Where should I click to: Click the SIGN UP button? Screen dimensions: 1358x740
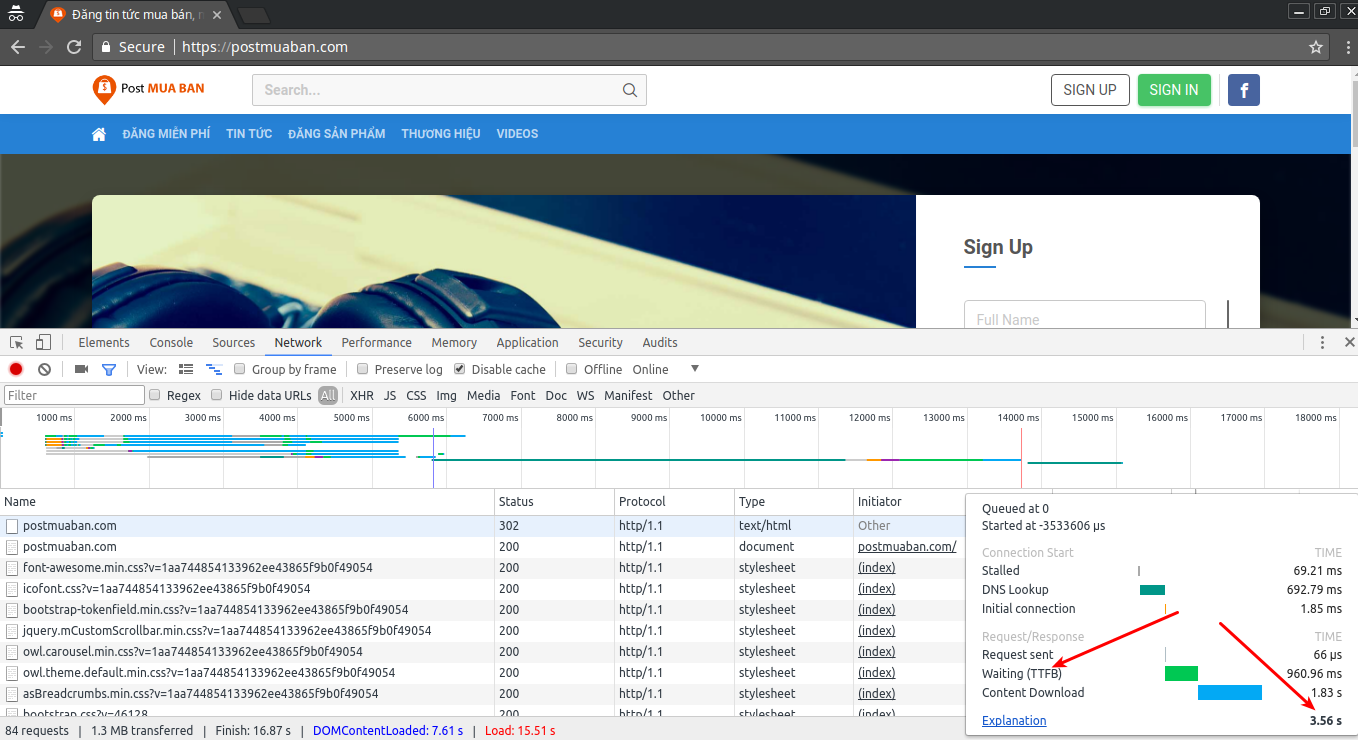[x=1090, y=90]
